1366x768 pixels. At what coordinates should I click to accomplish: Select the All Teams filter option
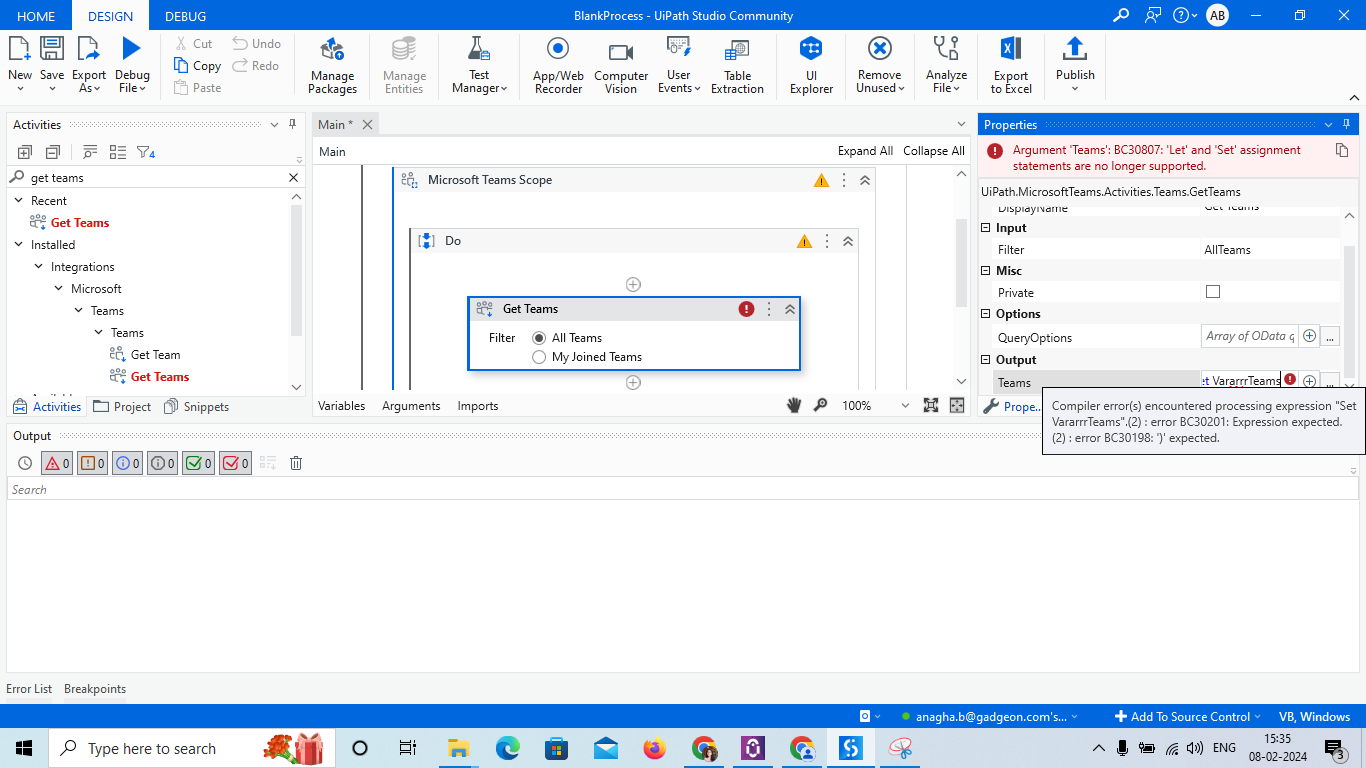(x=539, y=338)
